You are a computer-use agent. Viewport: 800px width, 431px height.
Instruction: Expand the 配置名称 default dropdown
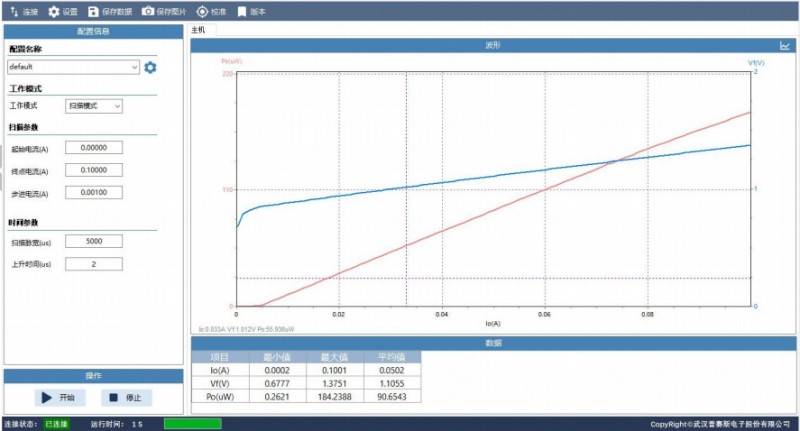click(134, 67)
